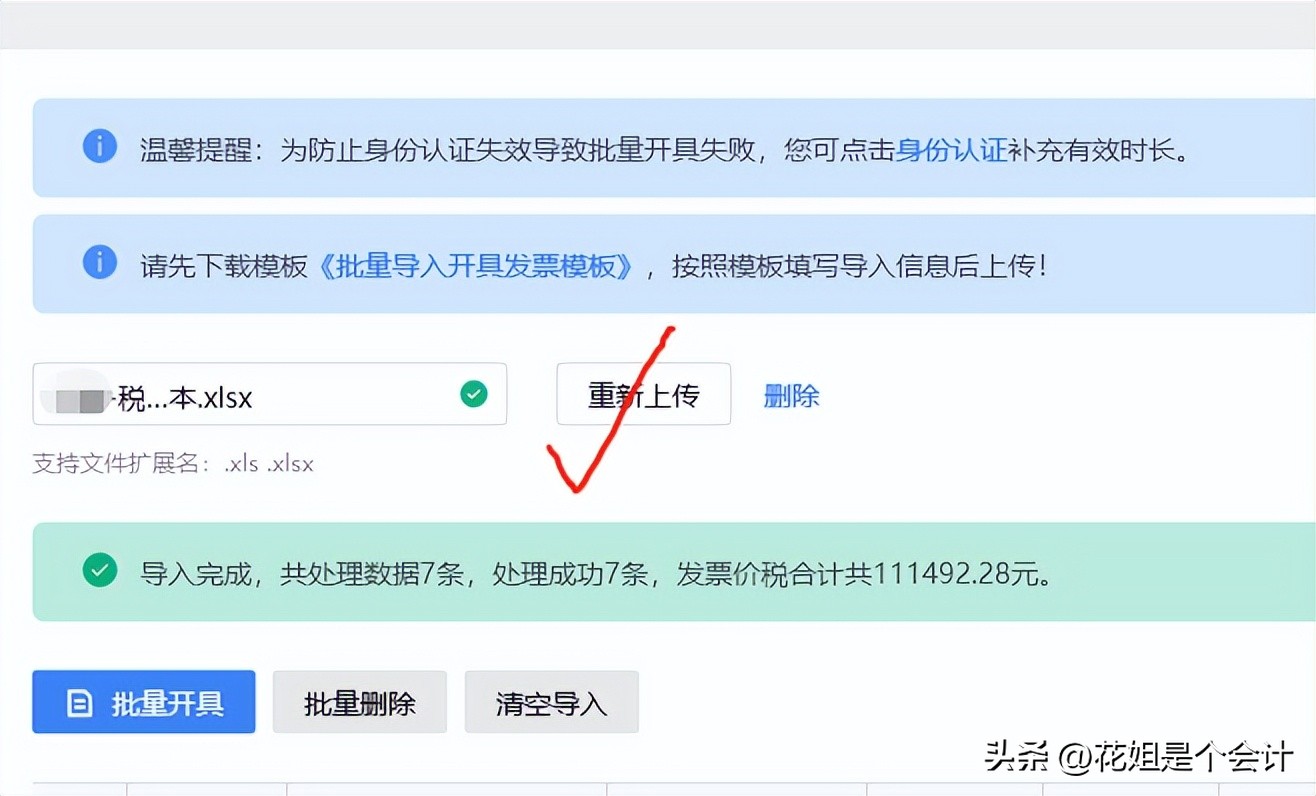1316x796 pixels.
Task: Click the info icon beside the template instructions
Action: pos(99,263)
